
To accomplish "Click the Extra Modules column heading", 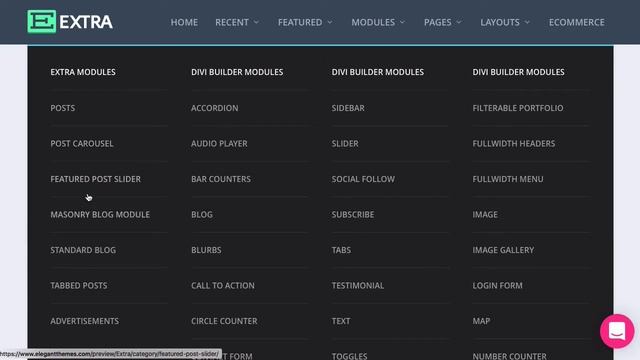I will point(83,72).
